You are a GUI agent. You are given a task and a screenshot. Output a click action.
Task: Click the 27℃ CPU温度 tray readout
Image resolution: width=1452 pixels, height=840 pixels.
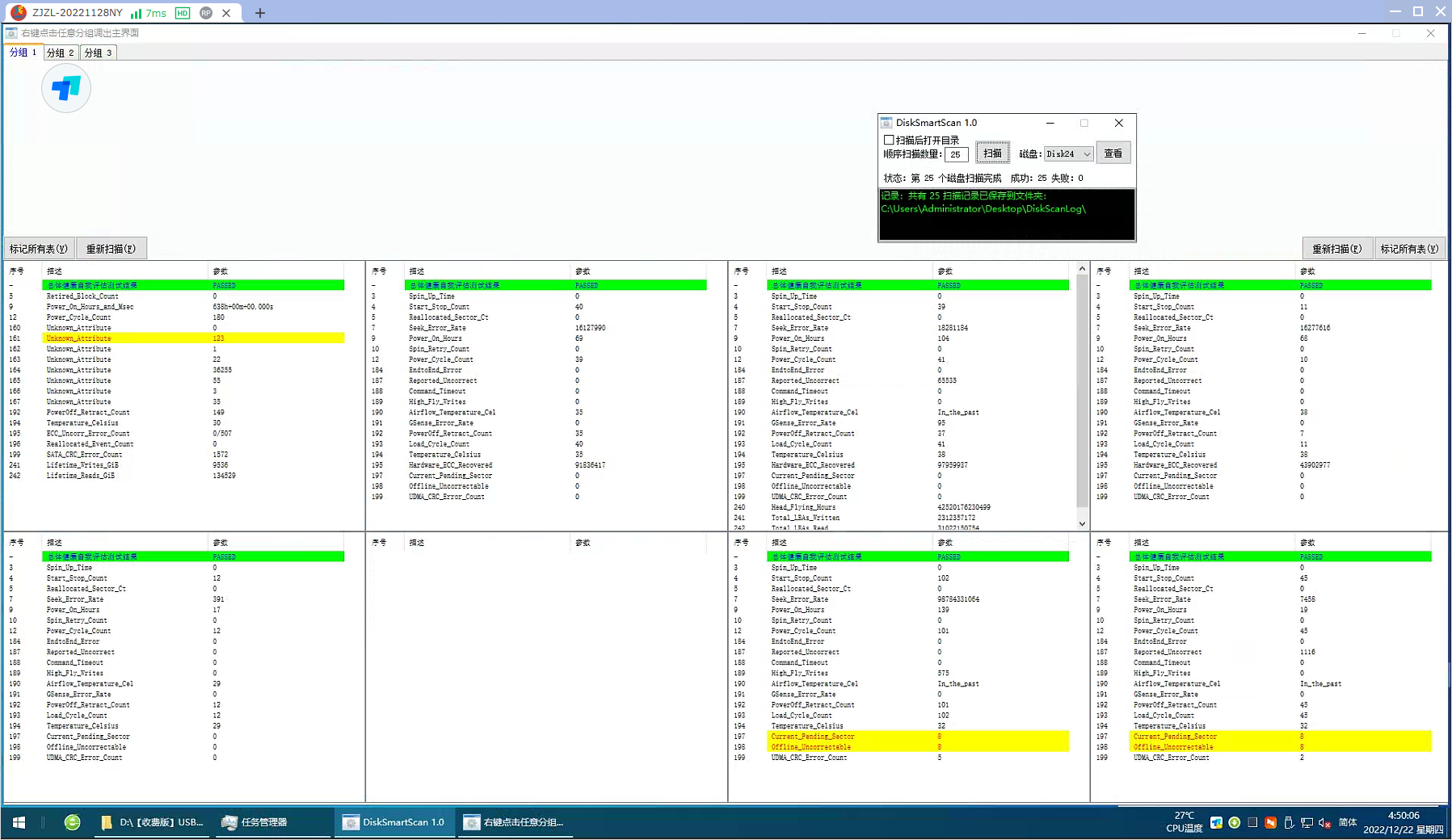1185,822
